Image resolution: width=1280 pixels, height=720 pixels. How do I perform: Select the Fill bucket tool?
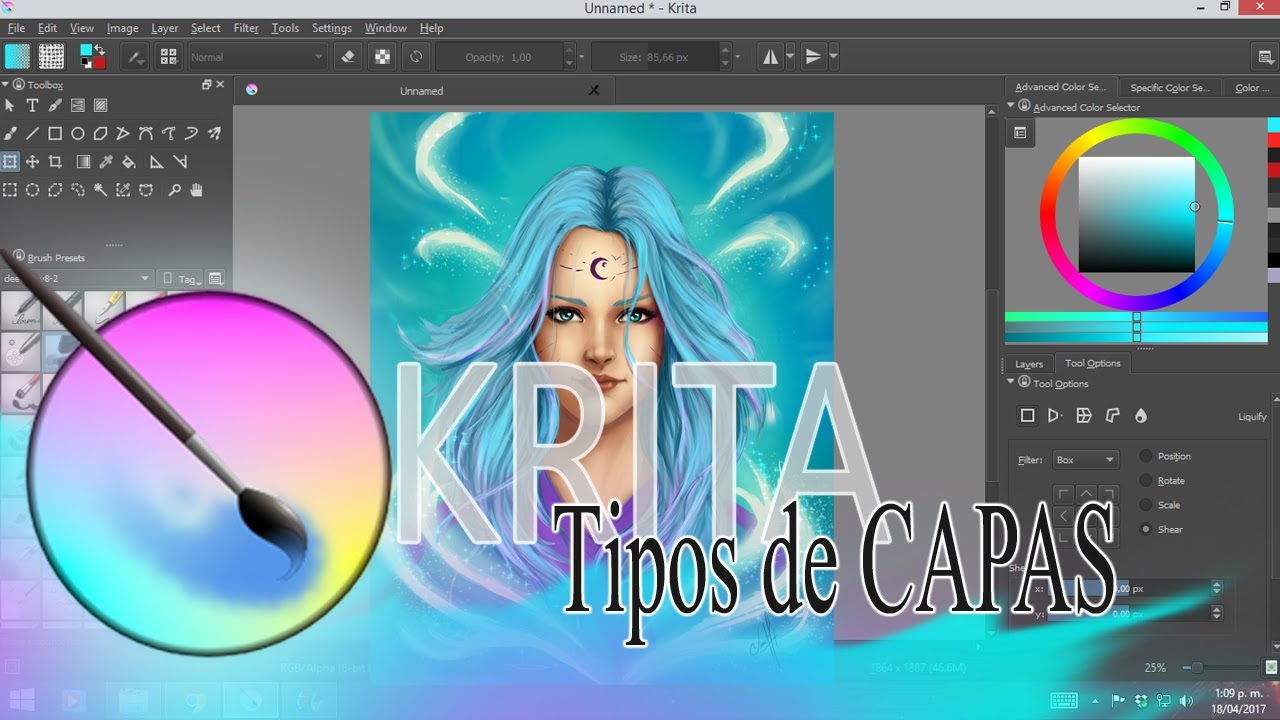(128, 161)
